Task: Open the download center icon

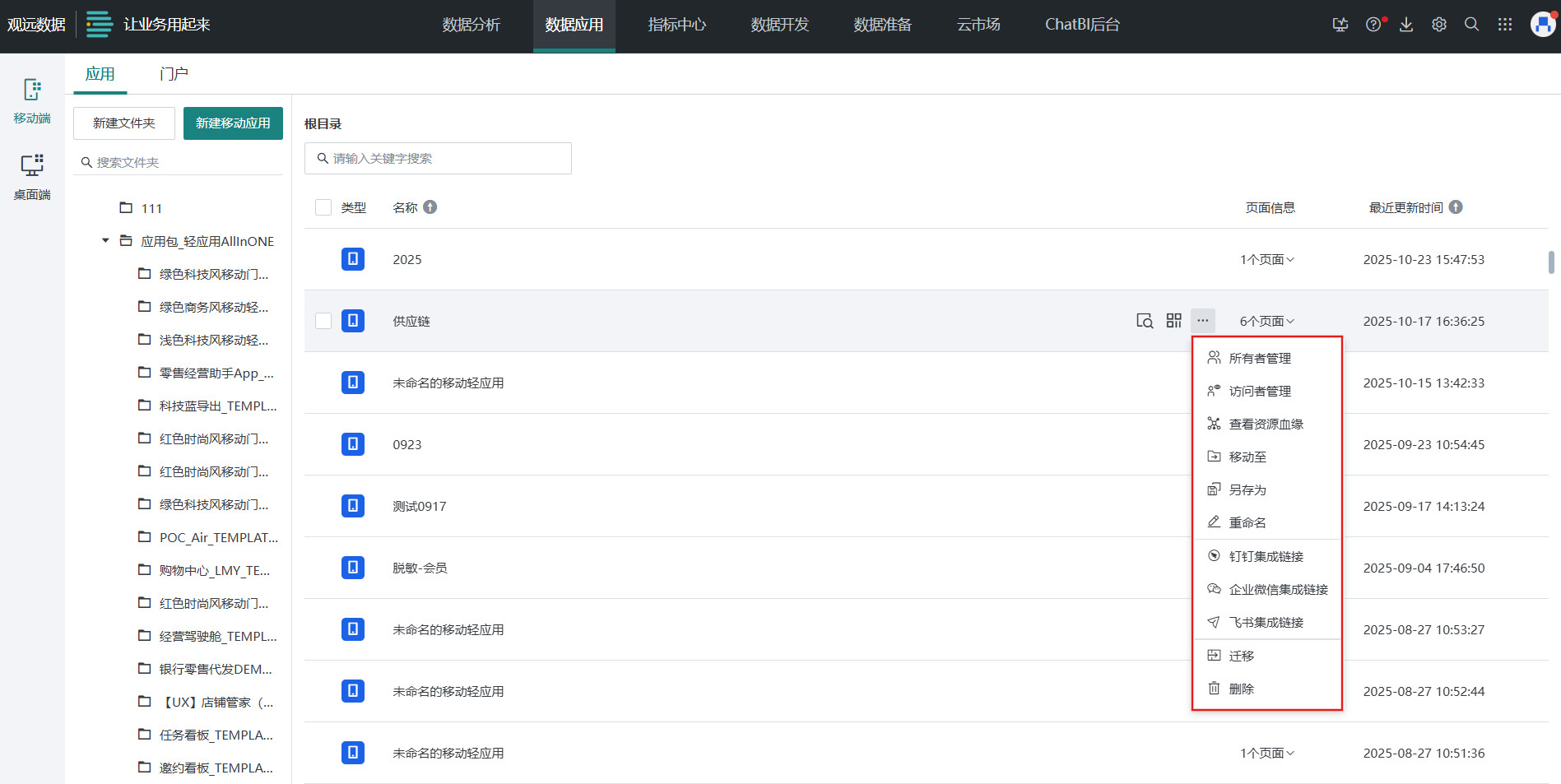Action: click(x=1405, y=24)
